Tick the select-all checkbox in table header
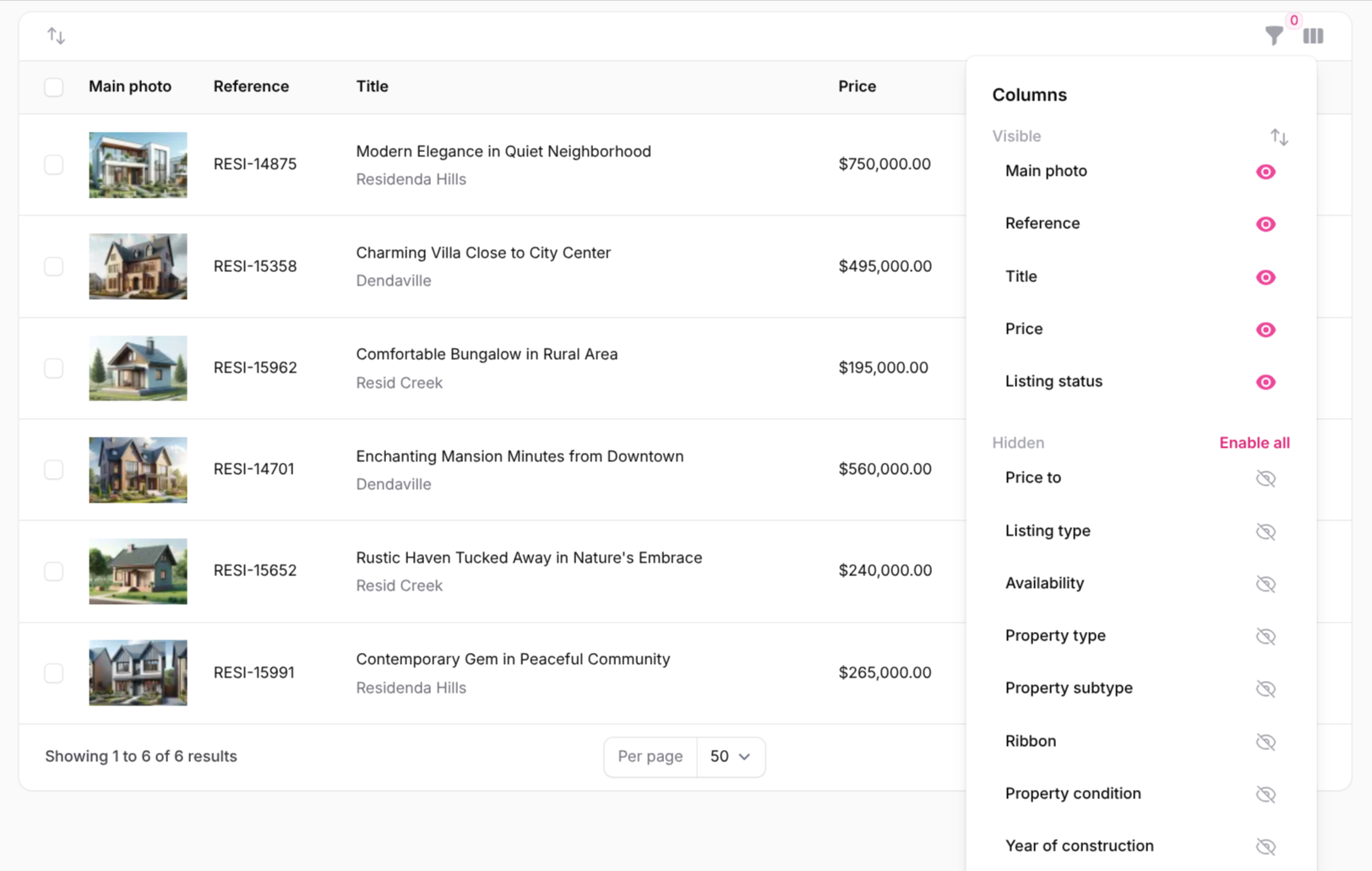The height and width of the screenshot is (871, 1372). [x=54, y=87]
